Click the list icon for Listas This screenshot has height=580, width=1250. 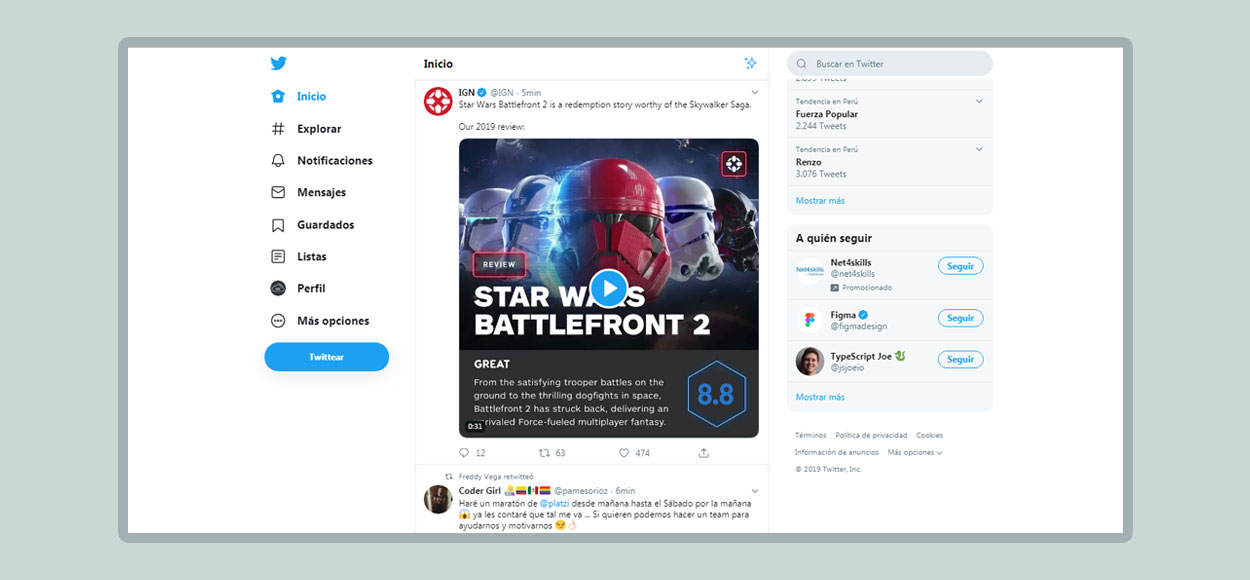coord(278,257)
